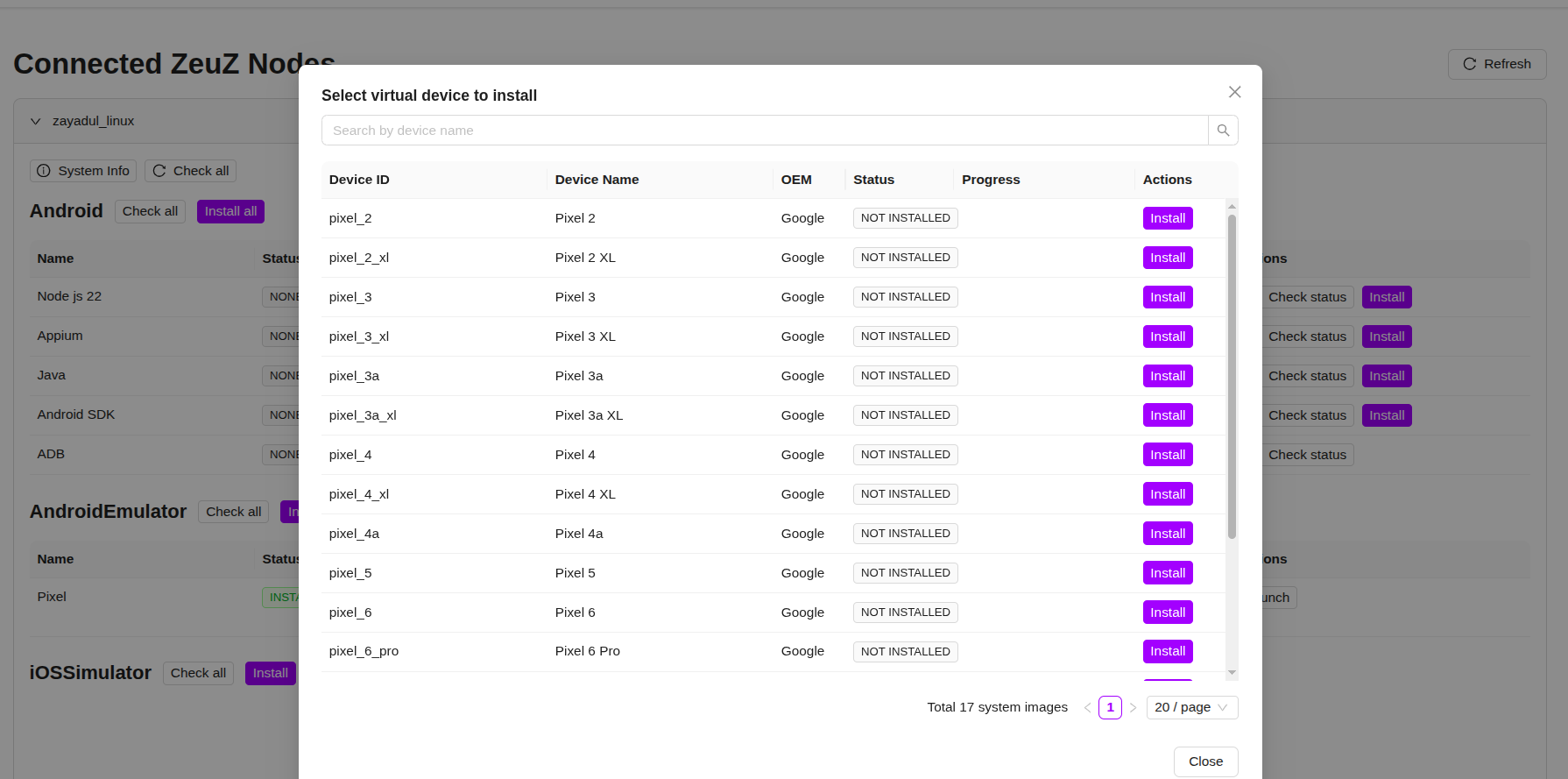
Task: Go to the next page arrow
Action: 1133,708
